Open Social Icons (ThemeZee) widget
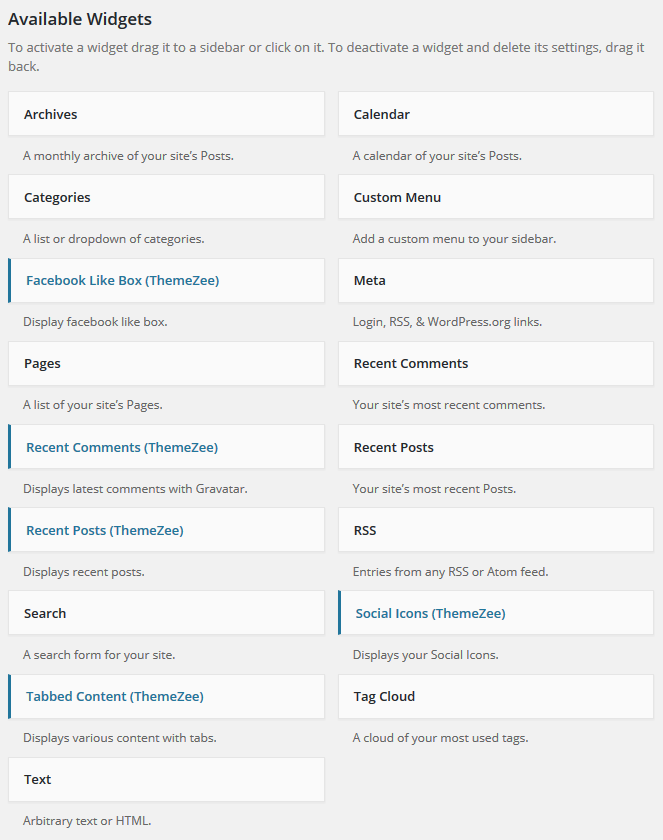Image resolution: width=663 pixels, height=840 pixels. [496, 613]
